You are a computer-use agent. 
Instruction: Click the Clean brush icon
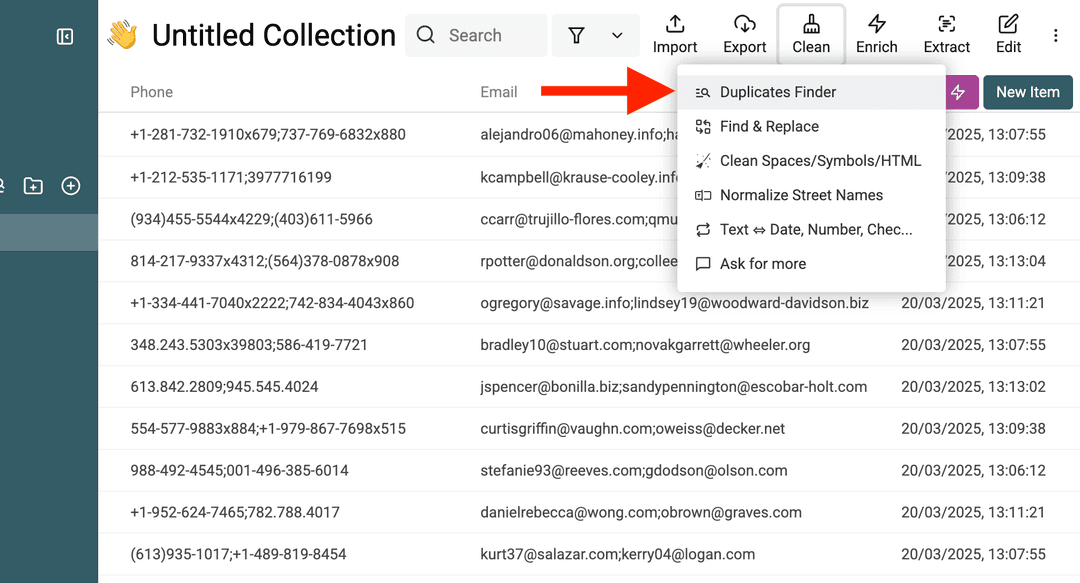pyautogui.click(x=811, y=33)
